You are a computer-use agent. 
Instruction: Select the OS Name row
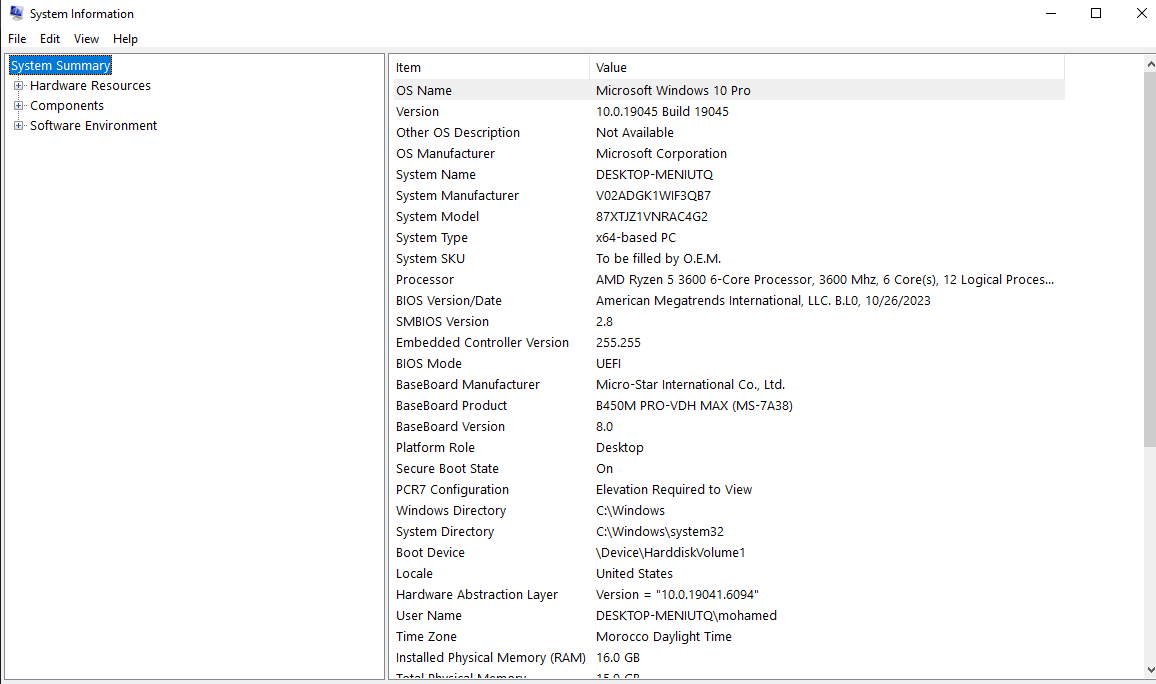(x=729, y=91)
